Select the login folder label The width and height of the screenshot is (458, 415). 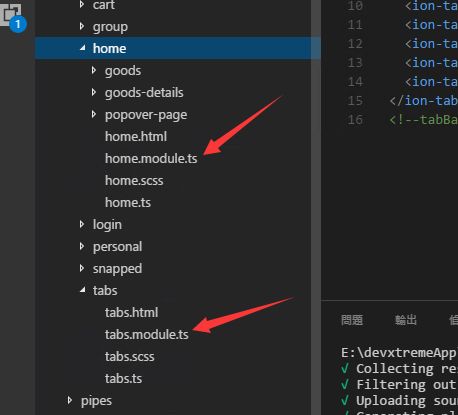[x=107, y=225]
